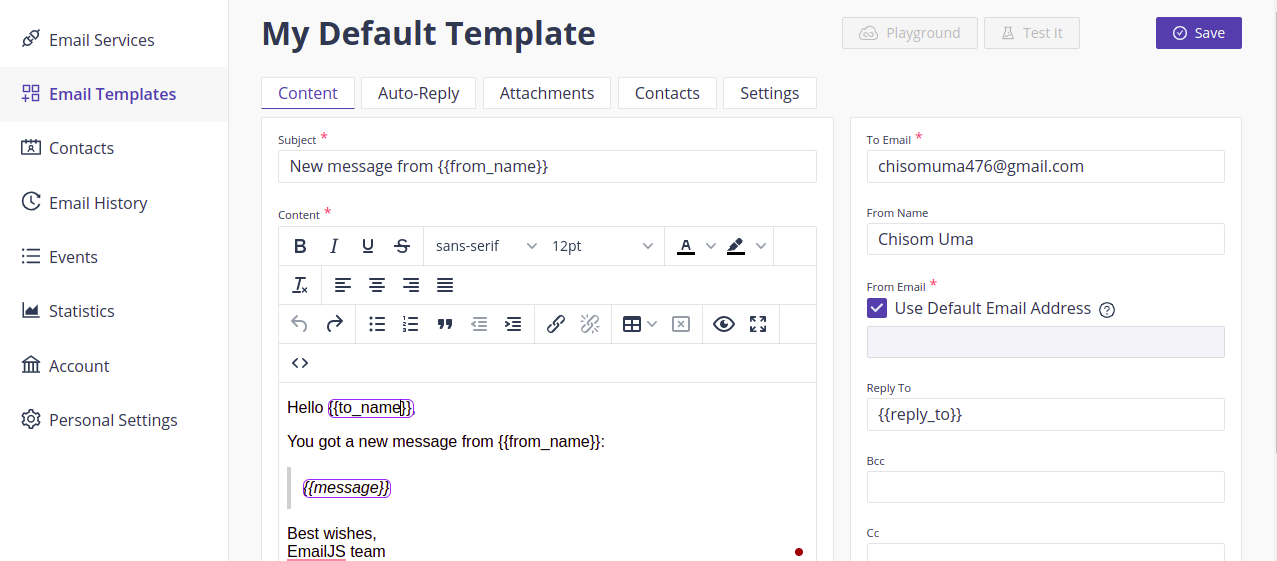The width and height of the screenshot is (1277, 561).
Task: Decrease indent of paragraph
Action: pos(479,324)
